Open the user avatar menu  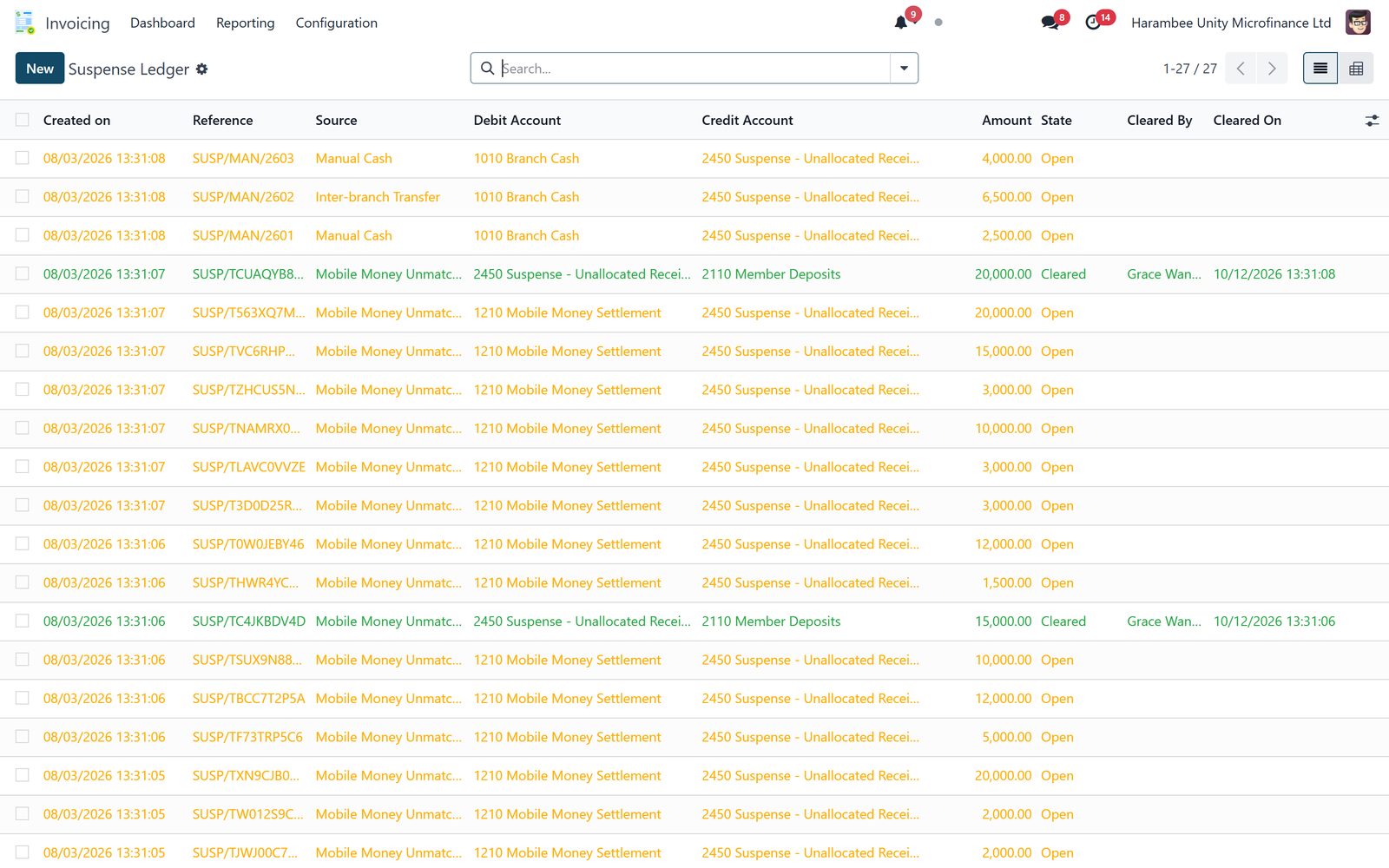[x=1358, y=23]
